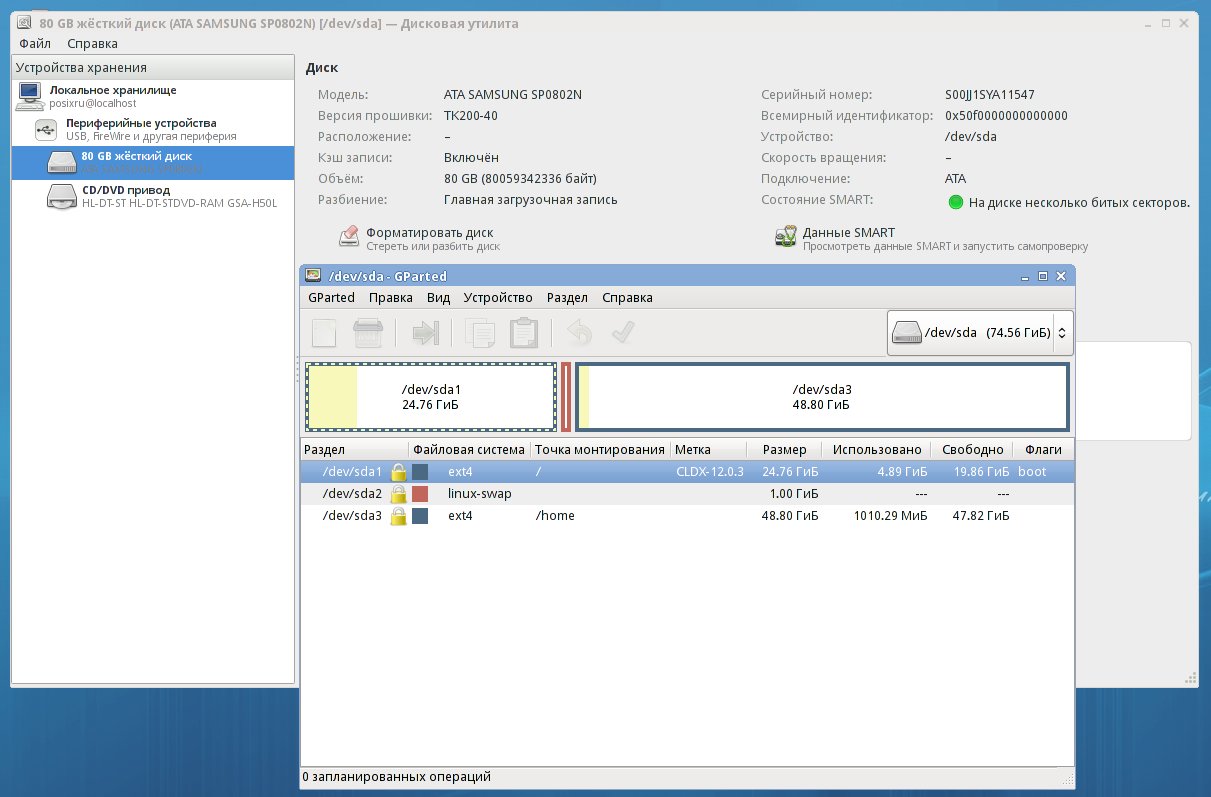Click the Disk Utility window title icon
Viewport: 1211px width, 797px height.
click(x=25, y=23)
